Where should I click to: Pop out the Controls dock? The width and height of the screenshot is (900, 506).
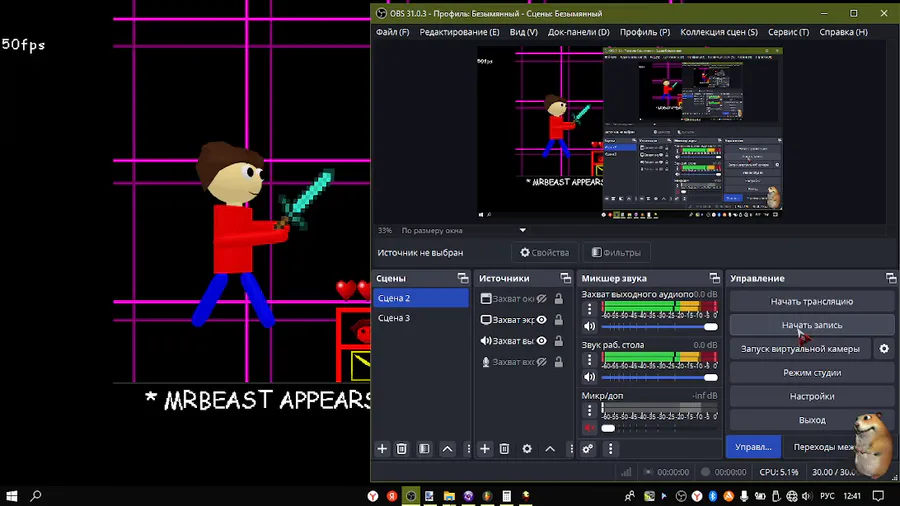[x=891, y=278]
